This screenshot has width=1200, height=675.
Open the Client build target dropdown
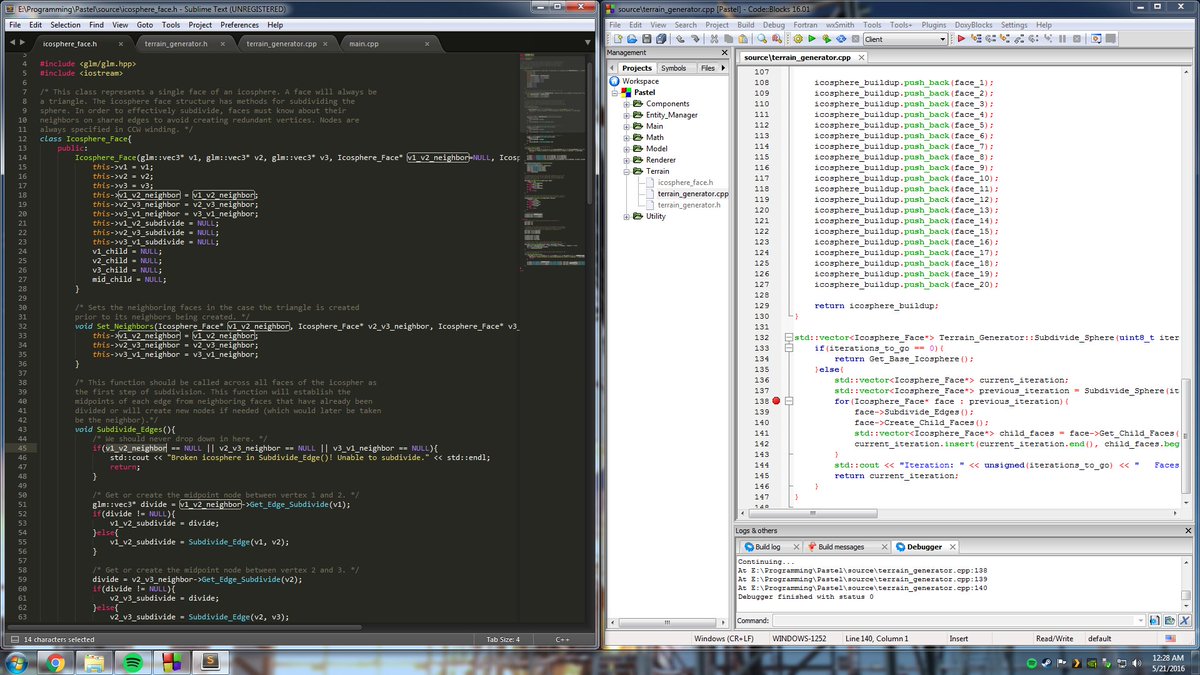904,39
